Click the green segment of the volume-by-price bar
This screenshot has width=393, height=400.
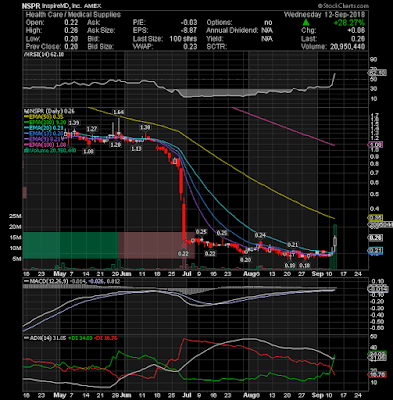pos(70,245)
